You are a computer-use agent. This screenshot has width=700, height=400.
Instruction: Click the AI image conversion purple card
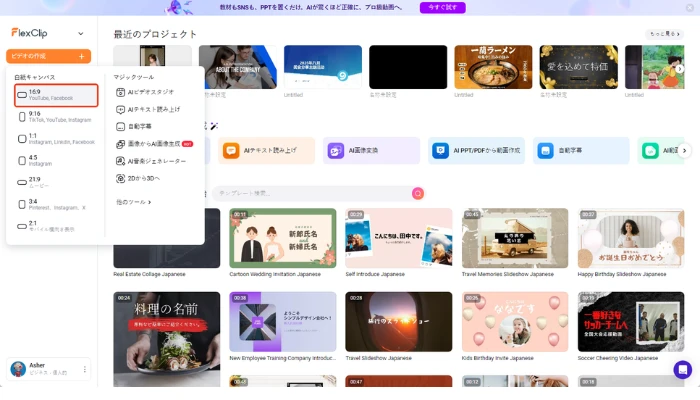371,150
